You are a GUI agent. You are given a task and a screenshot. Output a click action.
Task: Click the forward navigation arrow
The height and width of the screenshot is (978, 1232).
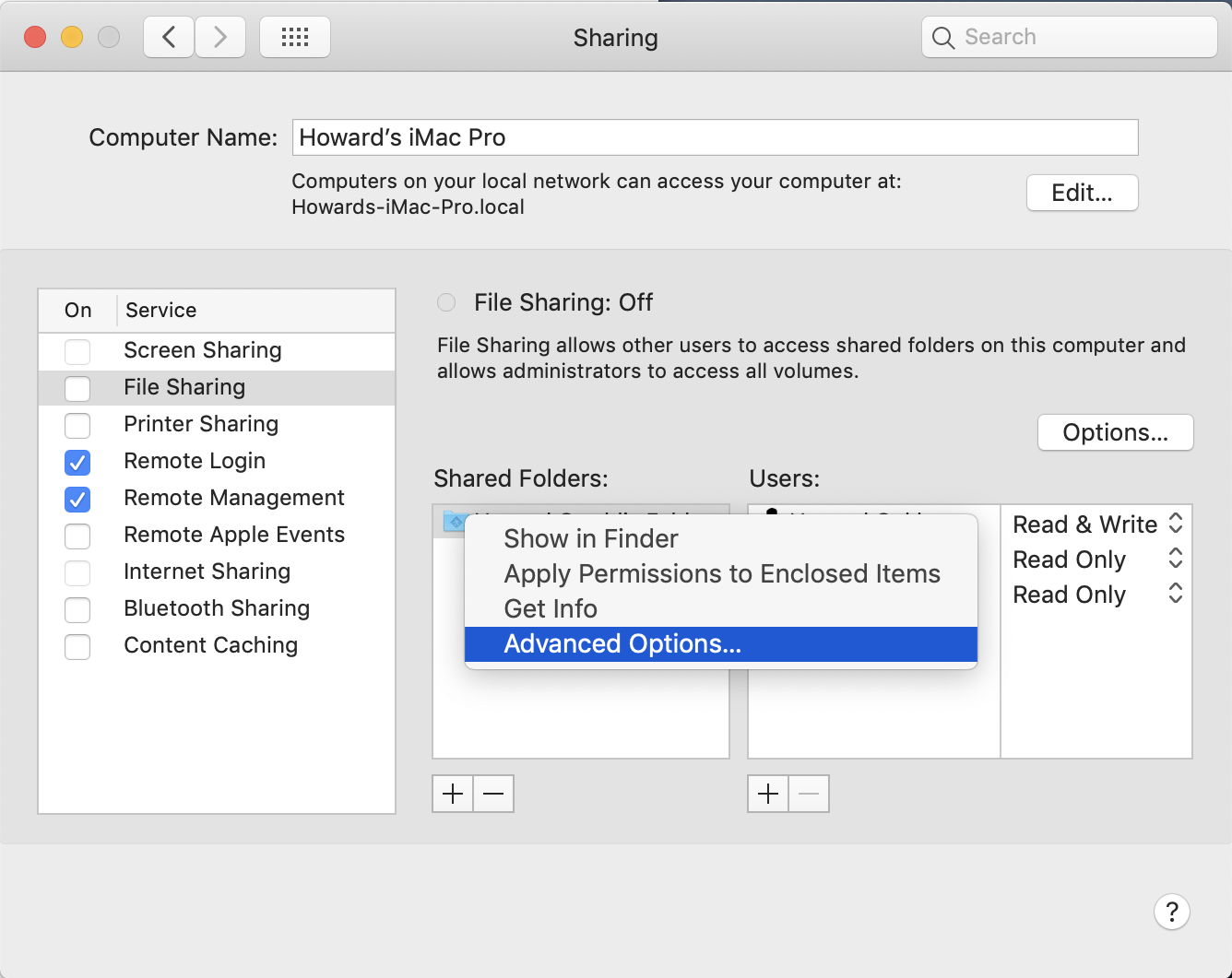click(220, 37)
